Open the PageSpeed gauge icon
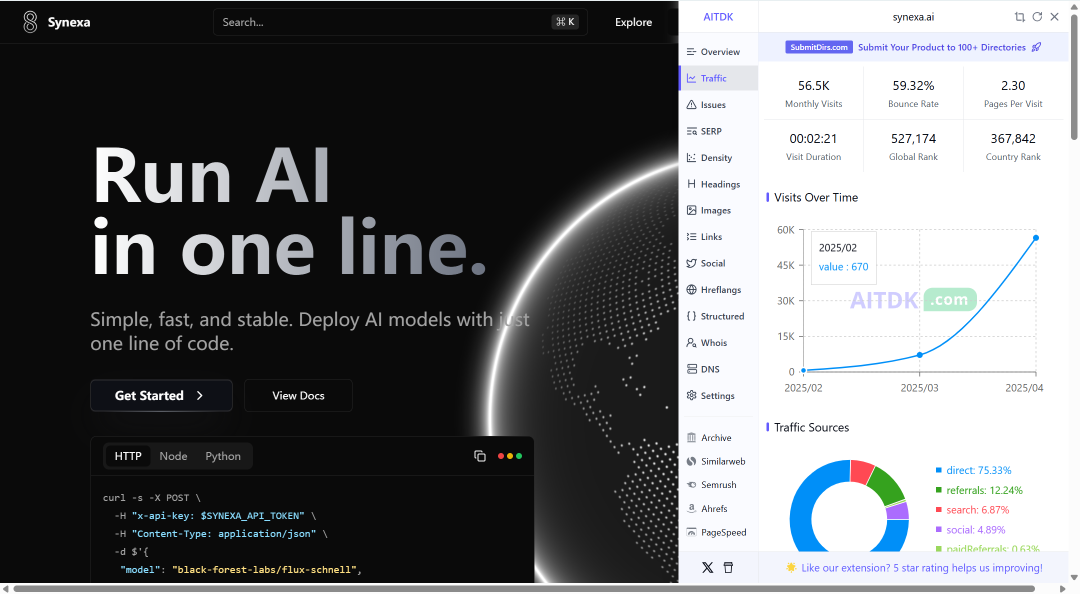The image size is (1080, 594). tap(692, 532)
